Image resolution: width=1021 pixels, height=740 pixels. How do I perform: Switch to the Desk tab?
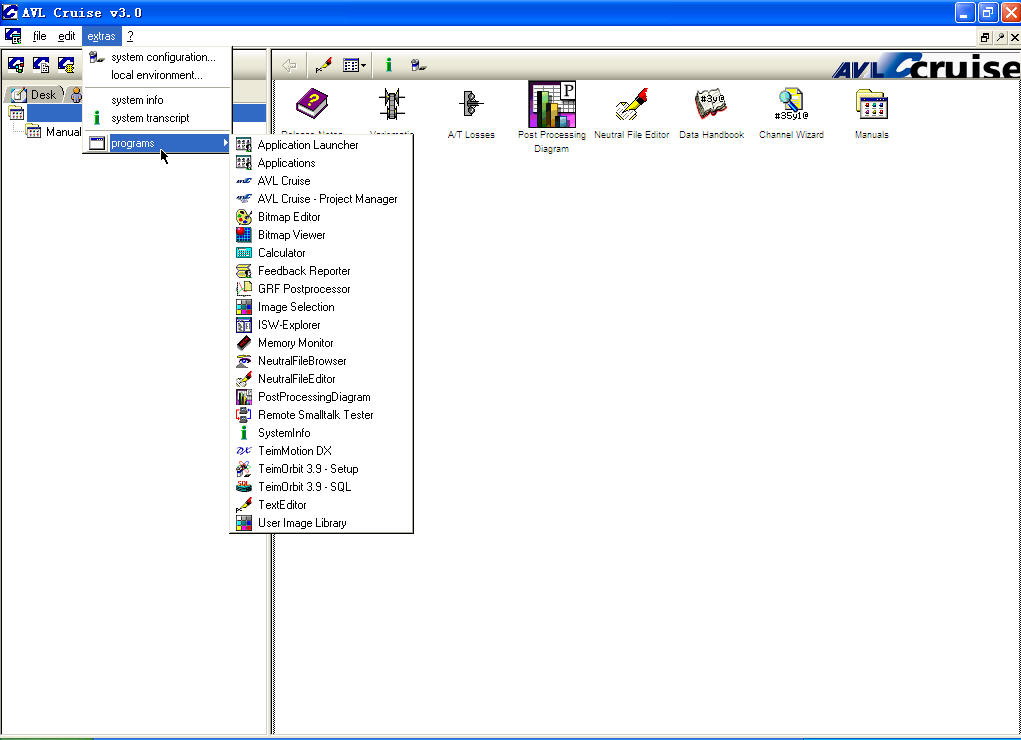point(35,94)
